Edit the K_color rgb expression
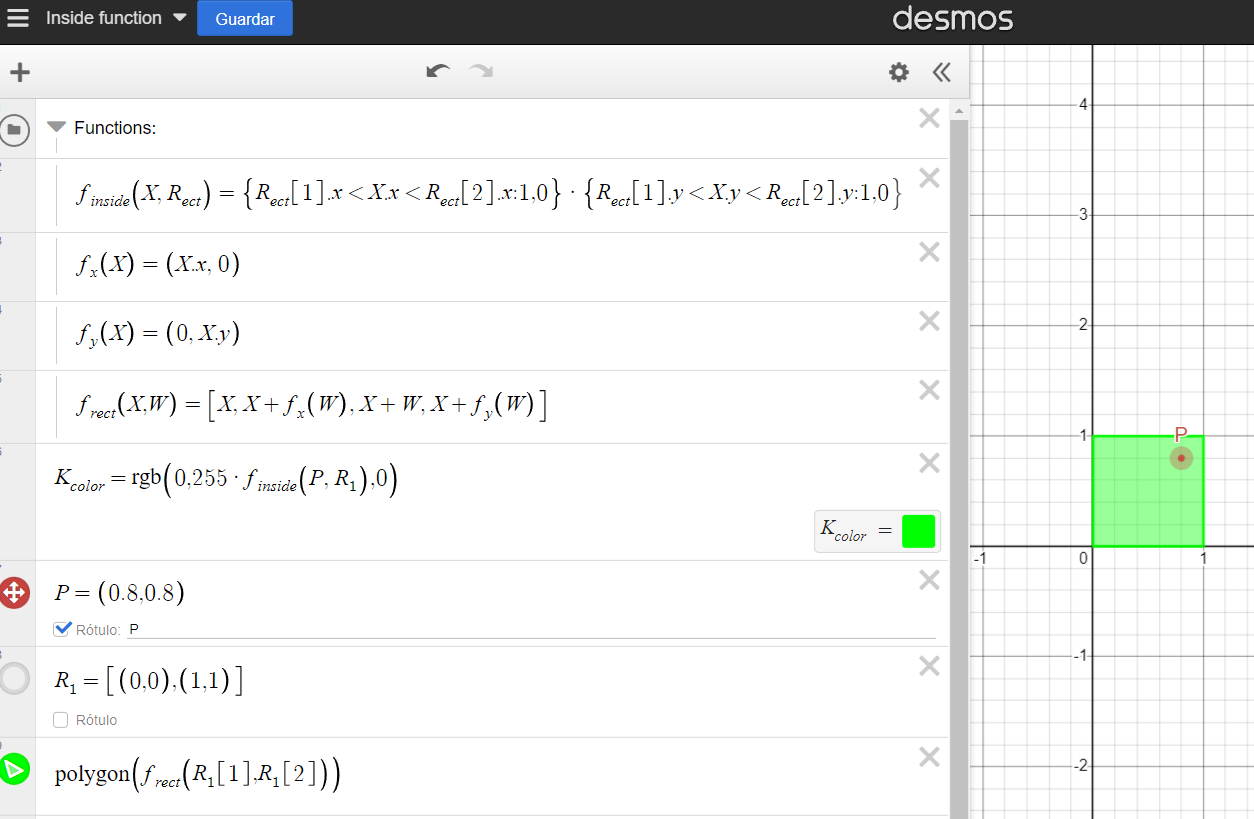1254x819 pixels. point(226,481)
